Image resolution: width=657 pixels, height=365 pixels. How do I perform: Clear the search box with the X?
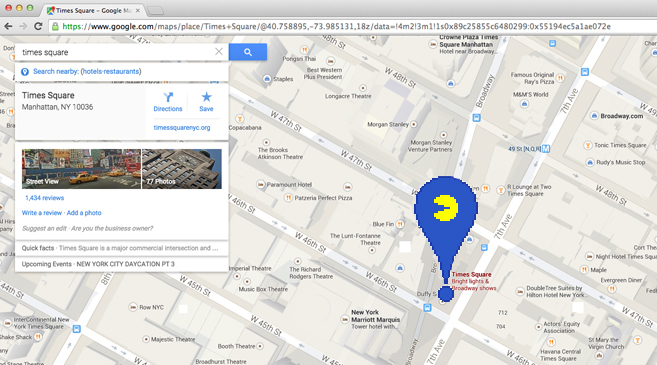(x=219, y=52)
